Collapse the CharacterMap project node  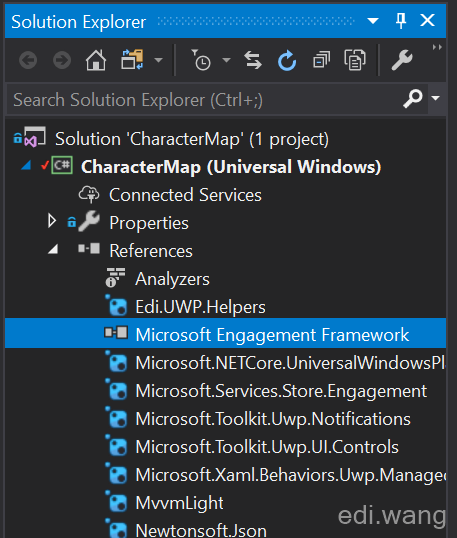pyautogui.click(x=26, y=166)
